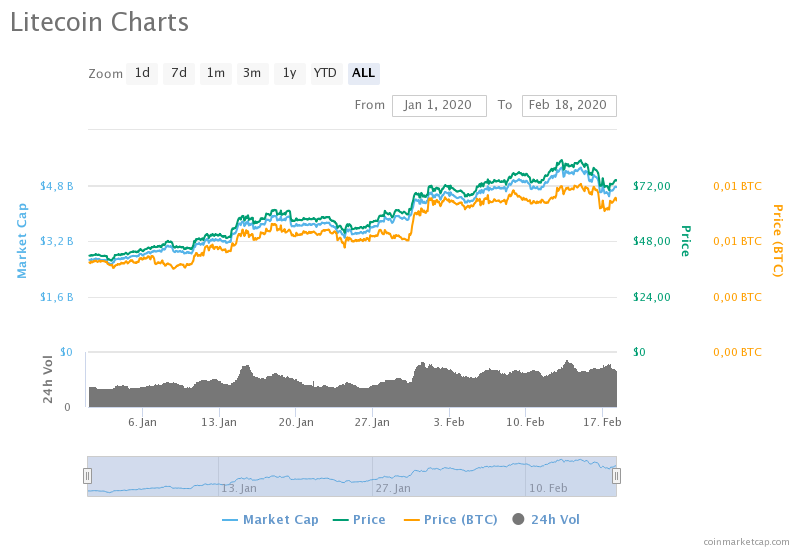Viewport: 800px width, 550px height.
Task: Set zoom range to 1m
Action: pos(216,73)
